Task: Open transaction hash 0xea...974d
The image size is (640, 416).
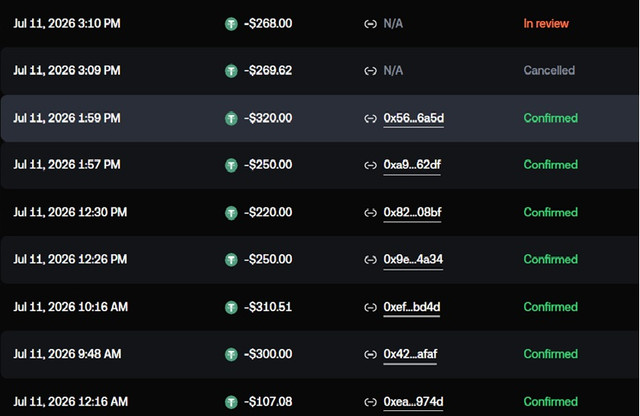Action: tap(413, 402)
